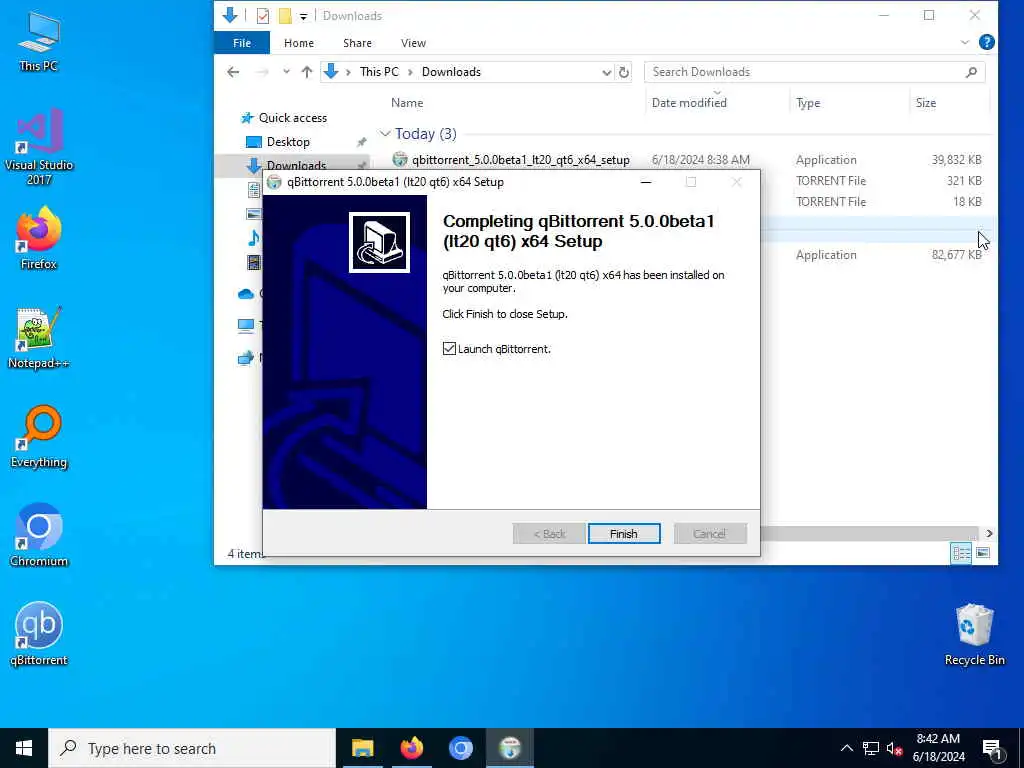The width and height of the screenshot is (1024, 768).
Task: Switch to the View ribbon tab
Action: (413, 43)
